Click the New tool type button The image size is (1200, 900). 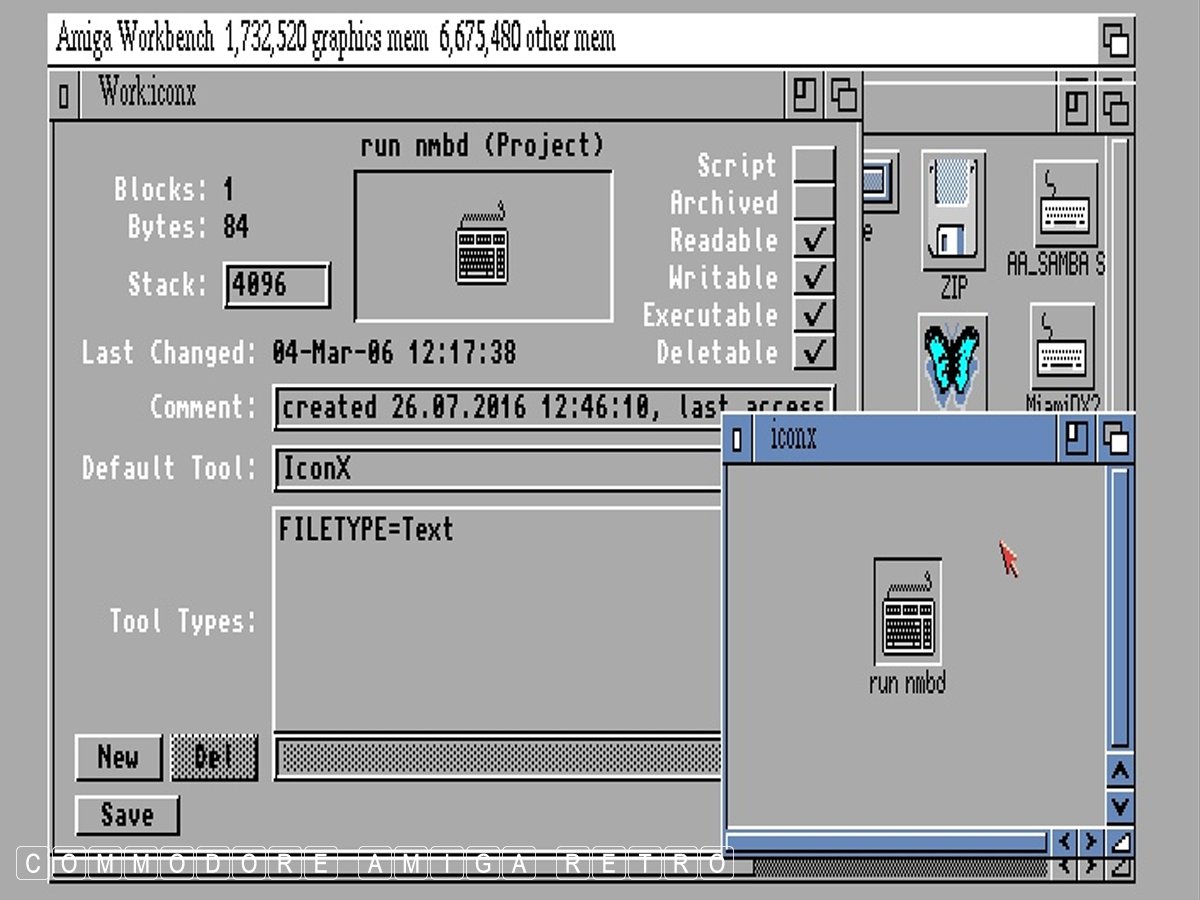[118, 757]
